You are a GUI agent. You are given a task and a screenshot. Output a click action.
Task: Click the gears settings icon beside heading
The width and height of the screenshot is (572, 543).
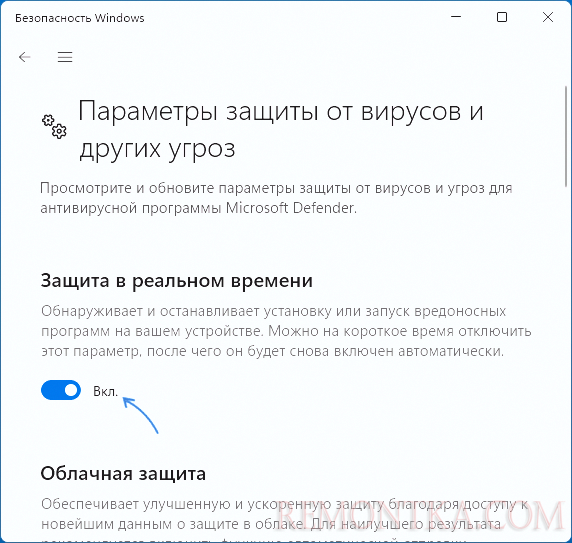54,127
